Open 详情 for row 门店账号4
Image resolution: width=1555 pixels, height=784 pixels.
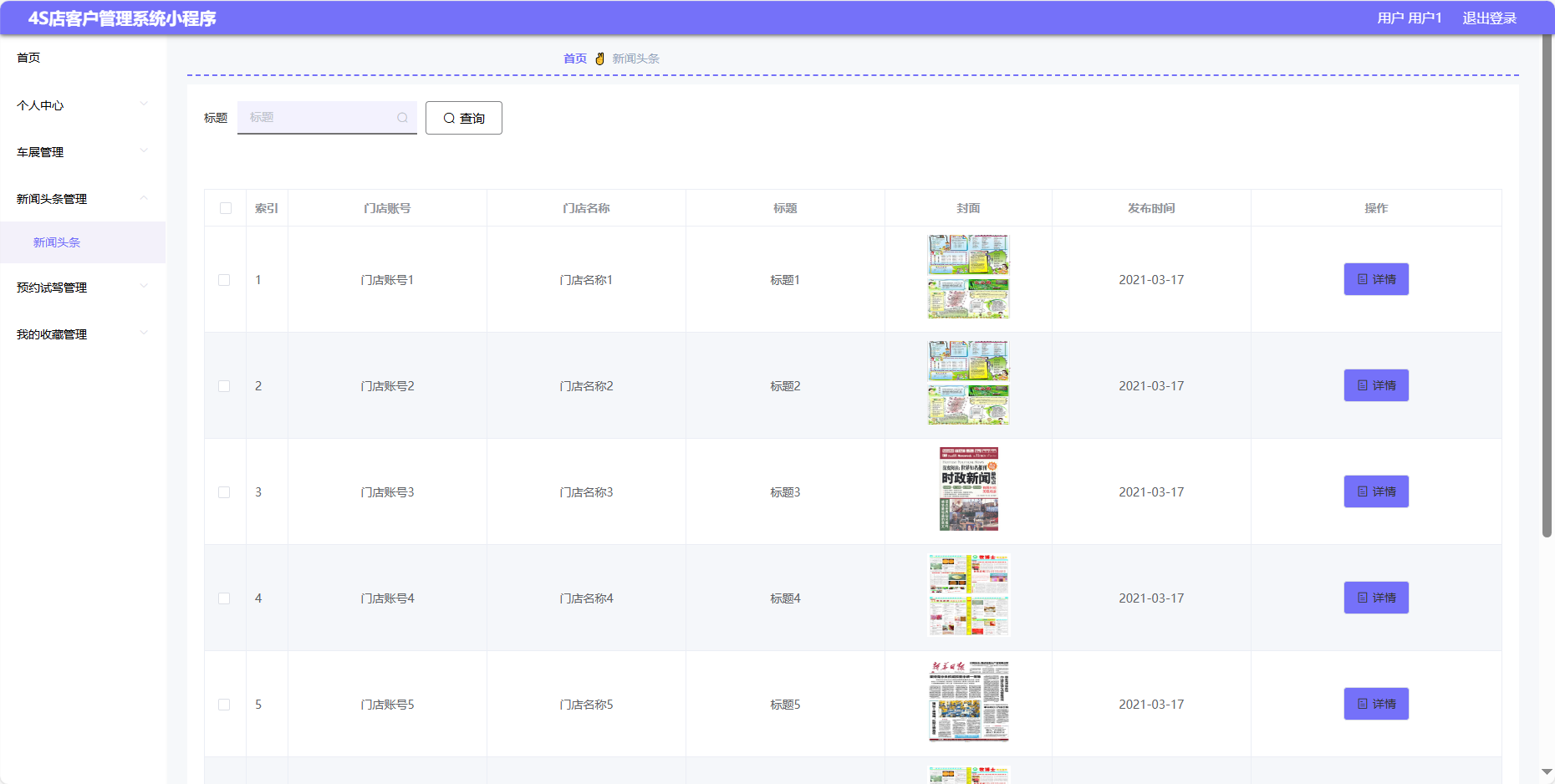click(1376, 598)
